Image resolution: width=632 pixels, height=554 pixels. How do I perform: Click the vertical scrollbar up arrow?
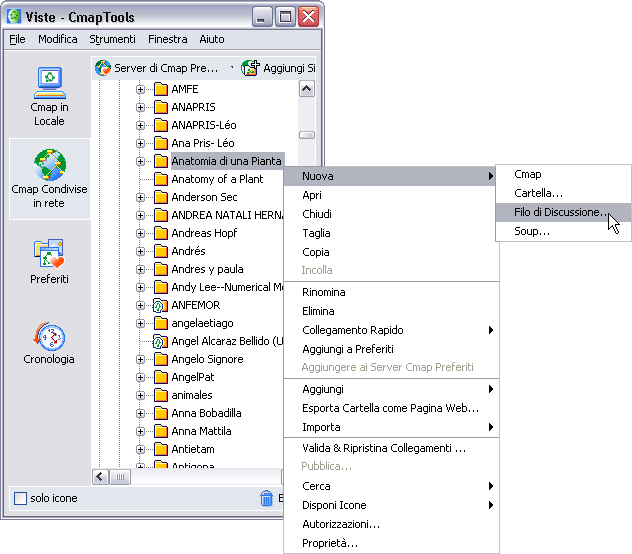click(307, 89)
